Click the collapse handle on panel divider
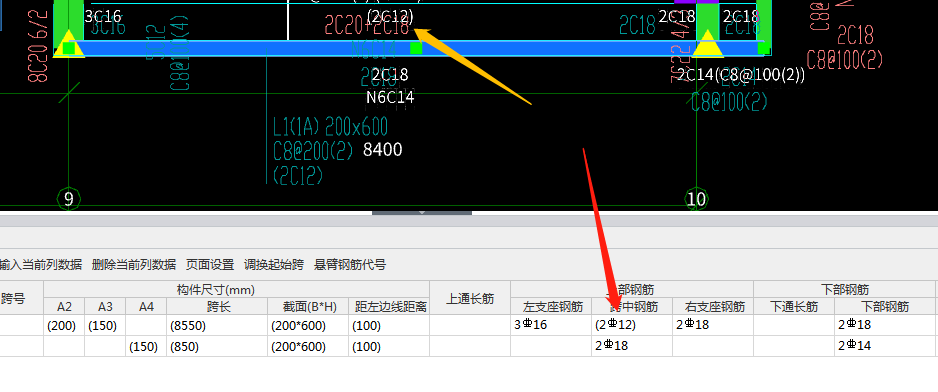 click(x=422, y=212)
